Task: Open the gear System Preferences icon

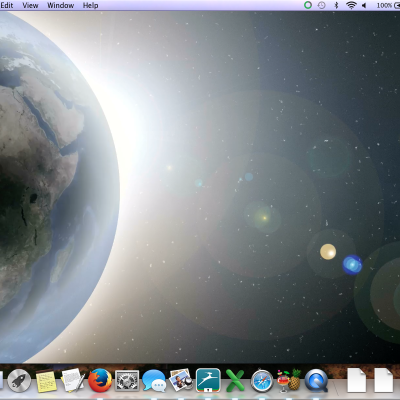Action: 127,381
